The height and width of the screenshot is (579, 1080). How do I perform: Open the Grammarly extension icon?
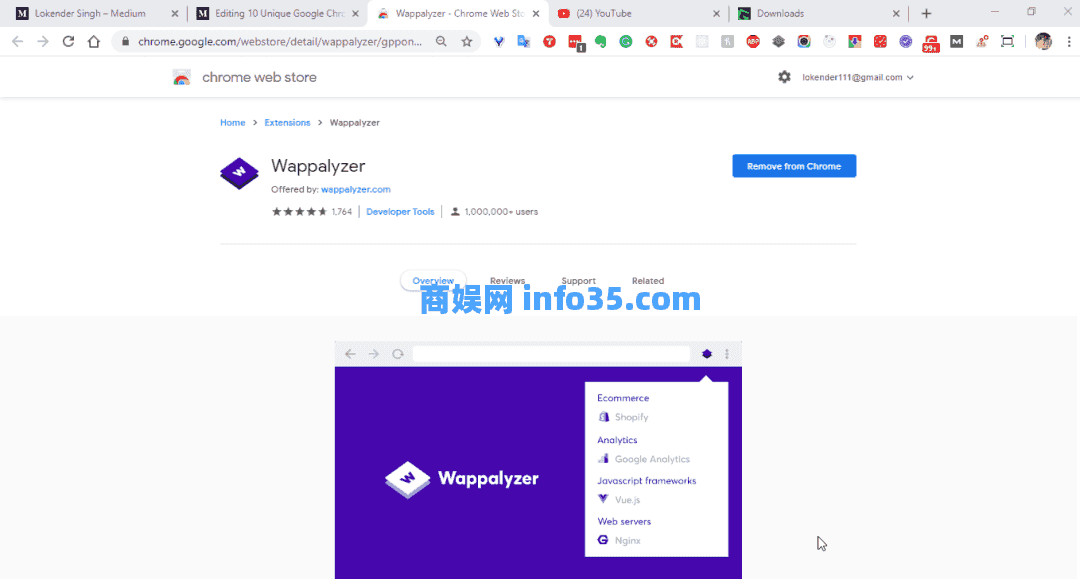click(x=625, y=41)
